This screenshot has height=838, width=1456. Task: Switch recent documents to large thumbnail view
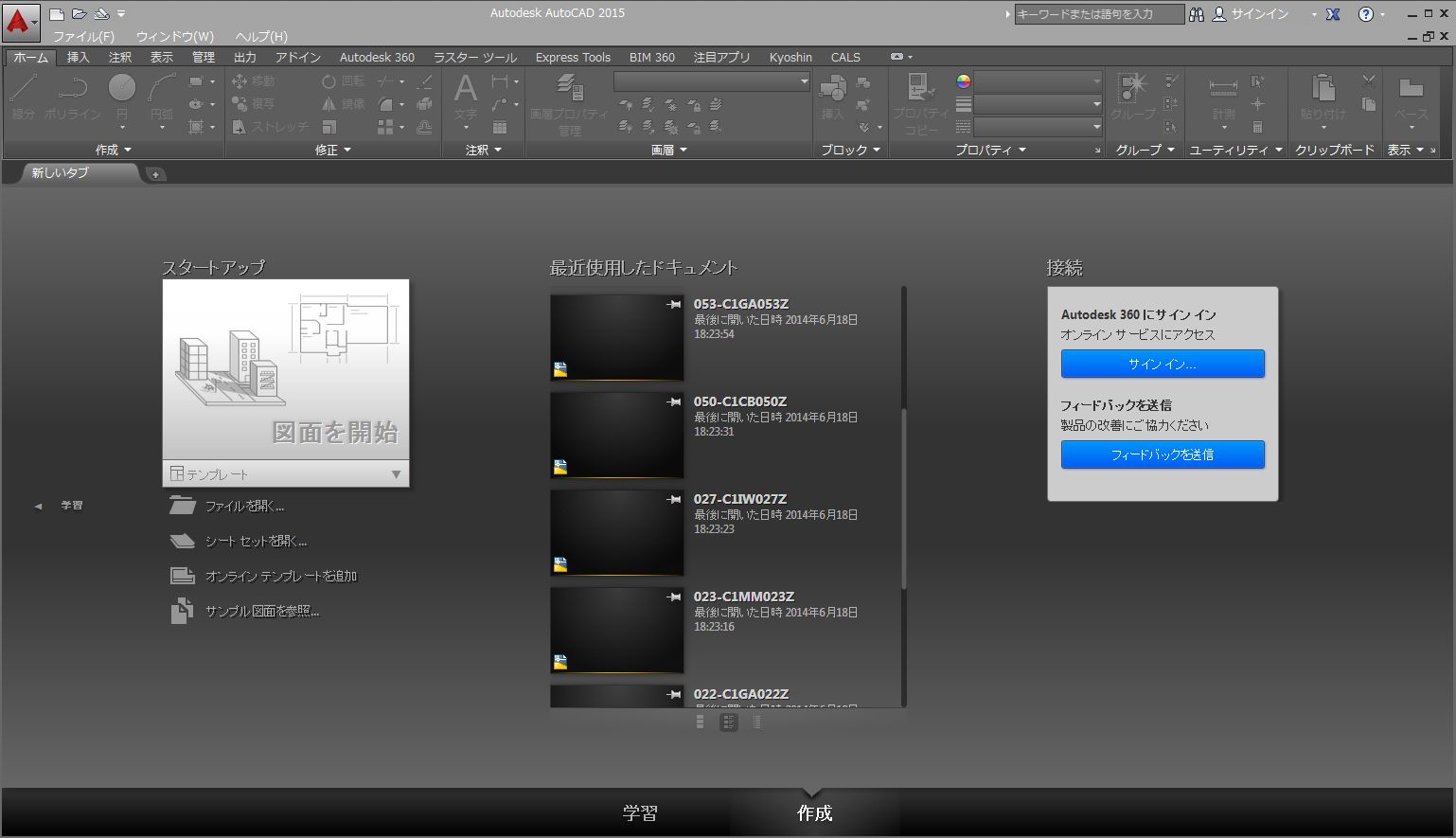701,722
